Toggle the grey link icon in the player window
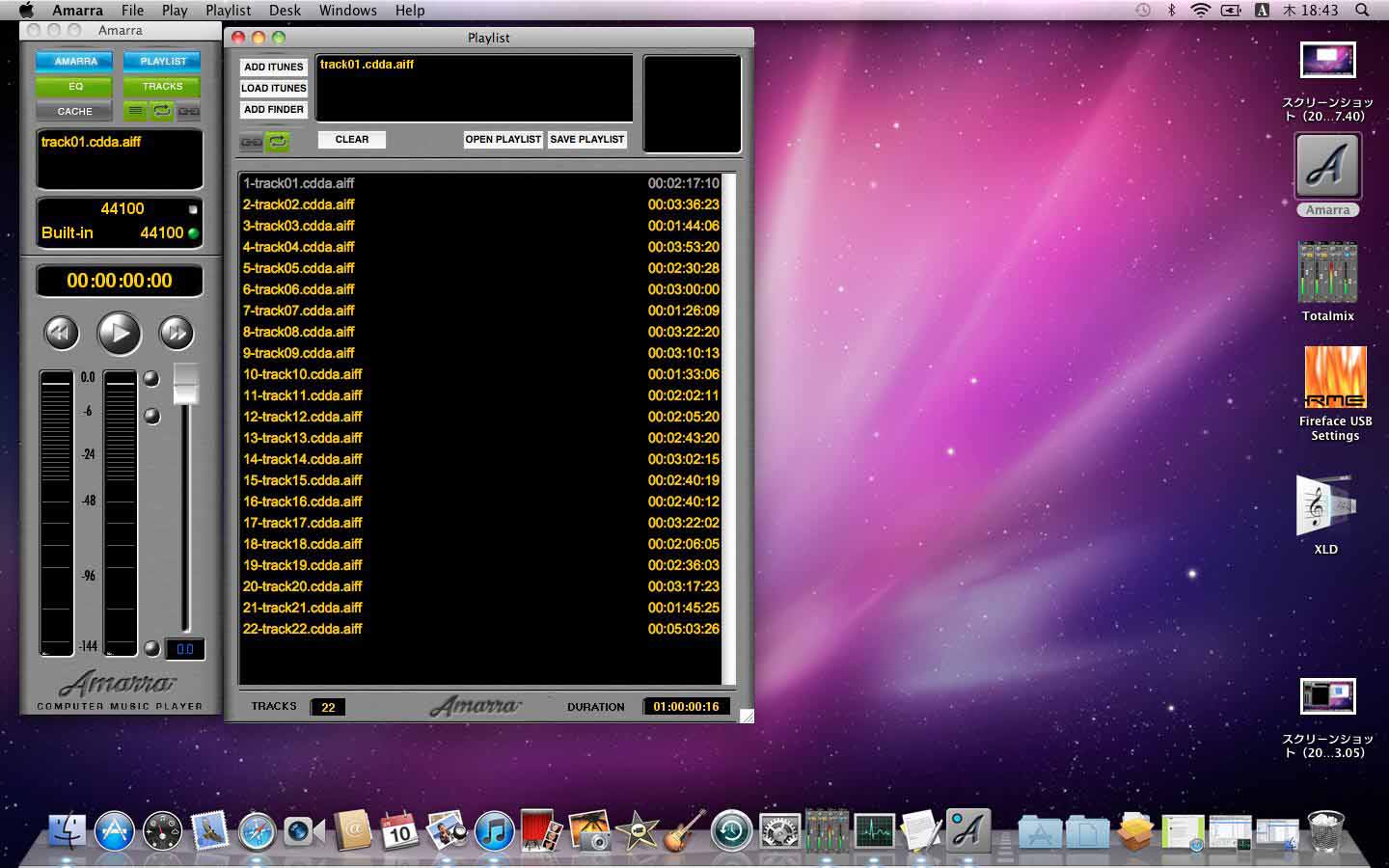 pos(189,111)
